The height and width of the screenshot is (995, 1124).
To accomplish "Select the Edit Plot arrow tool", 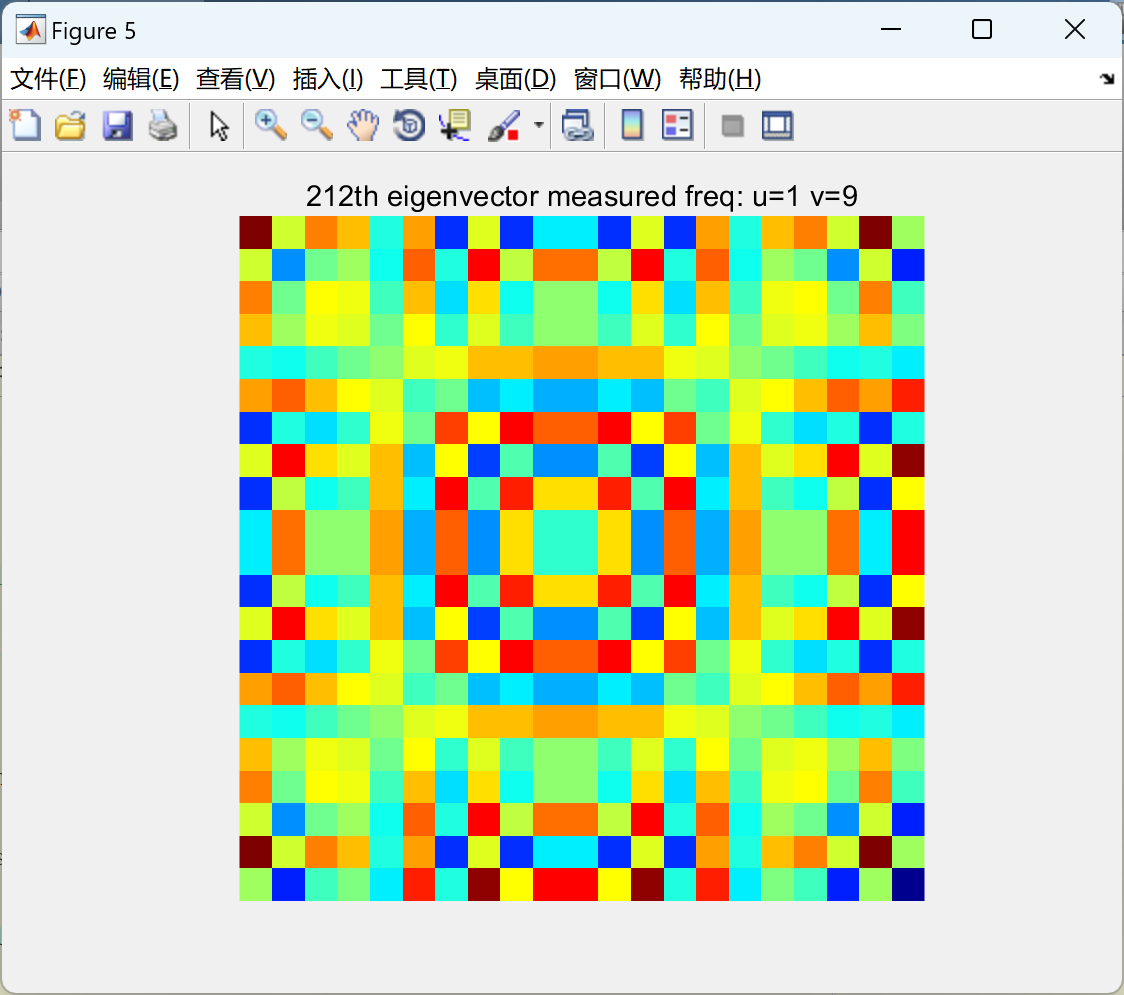I will point(219,125).
